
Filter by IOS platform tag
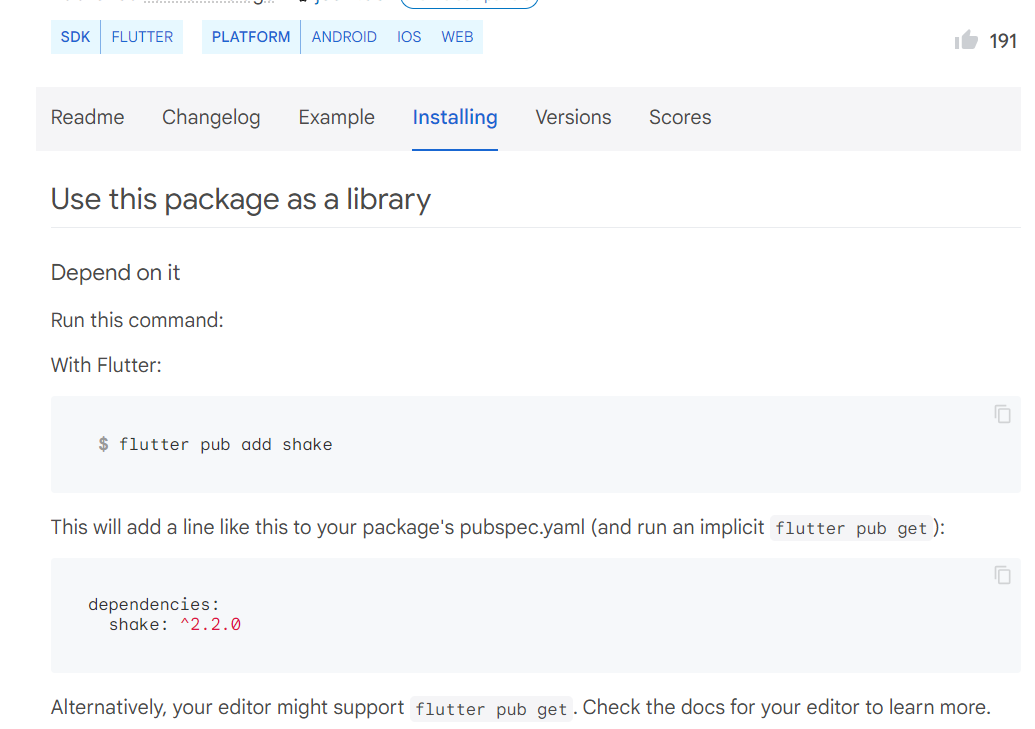(x=409, y=37)
